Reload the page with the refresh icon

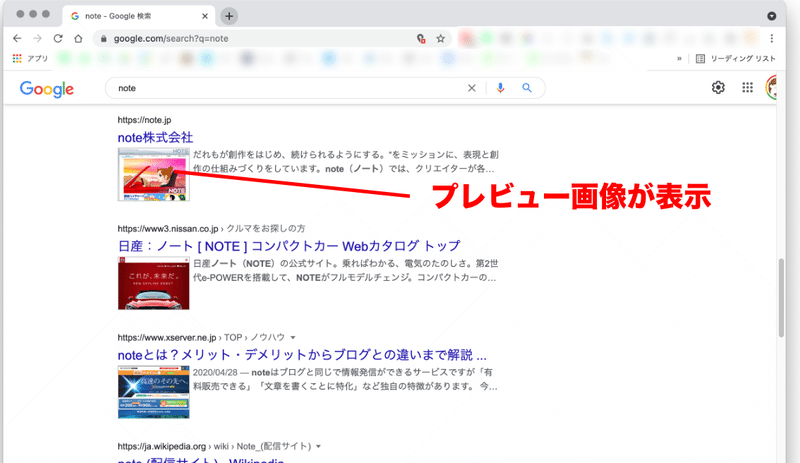tap(58, 38)
